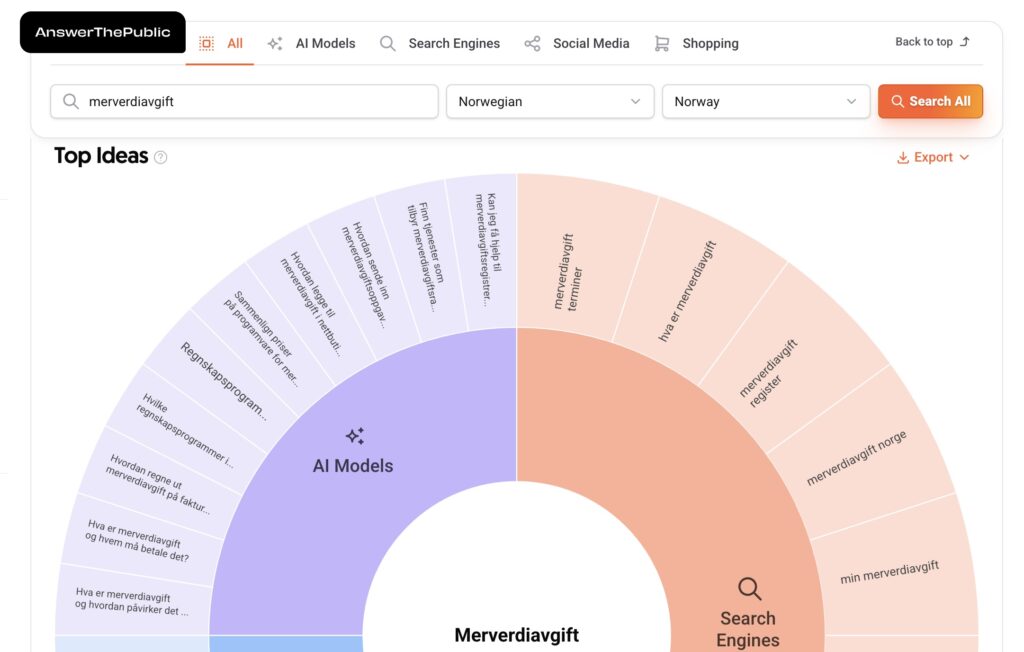Open the Norwegian language dropdown
1024x652 pixels.
pyautogui.click(x=549, y=101)
